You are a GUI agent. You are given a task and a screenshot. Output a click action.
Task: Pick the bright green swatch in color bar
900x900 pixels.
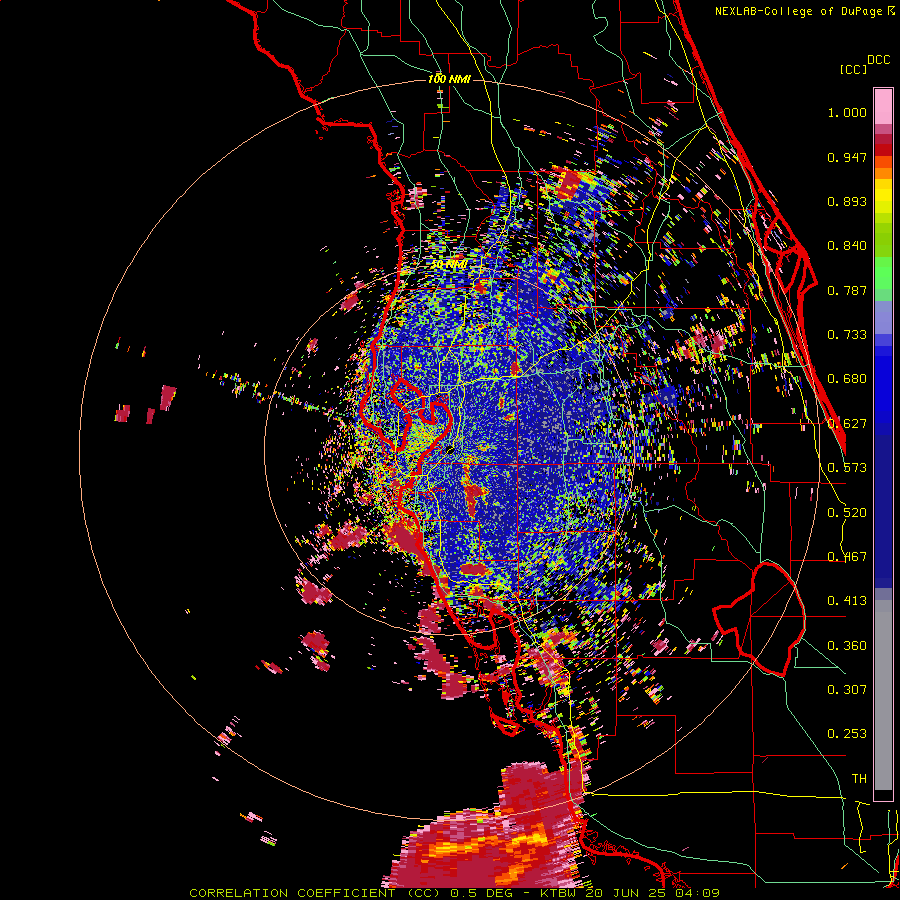tap(883, 272)
